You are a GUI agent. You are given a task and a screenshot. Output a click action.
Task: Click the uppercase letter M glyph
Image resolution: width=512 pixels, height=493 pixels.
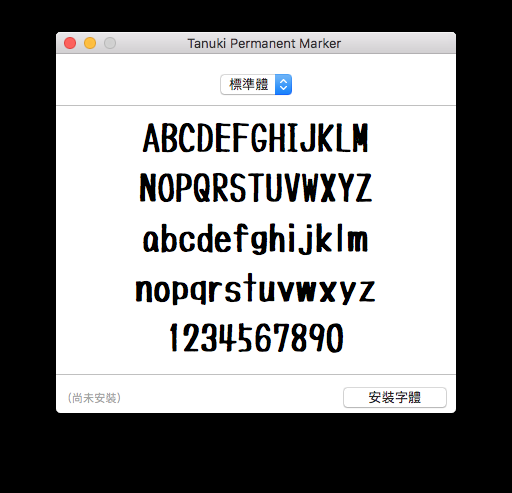360,138
